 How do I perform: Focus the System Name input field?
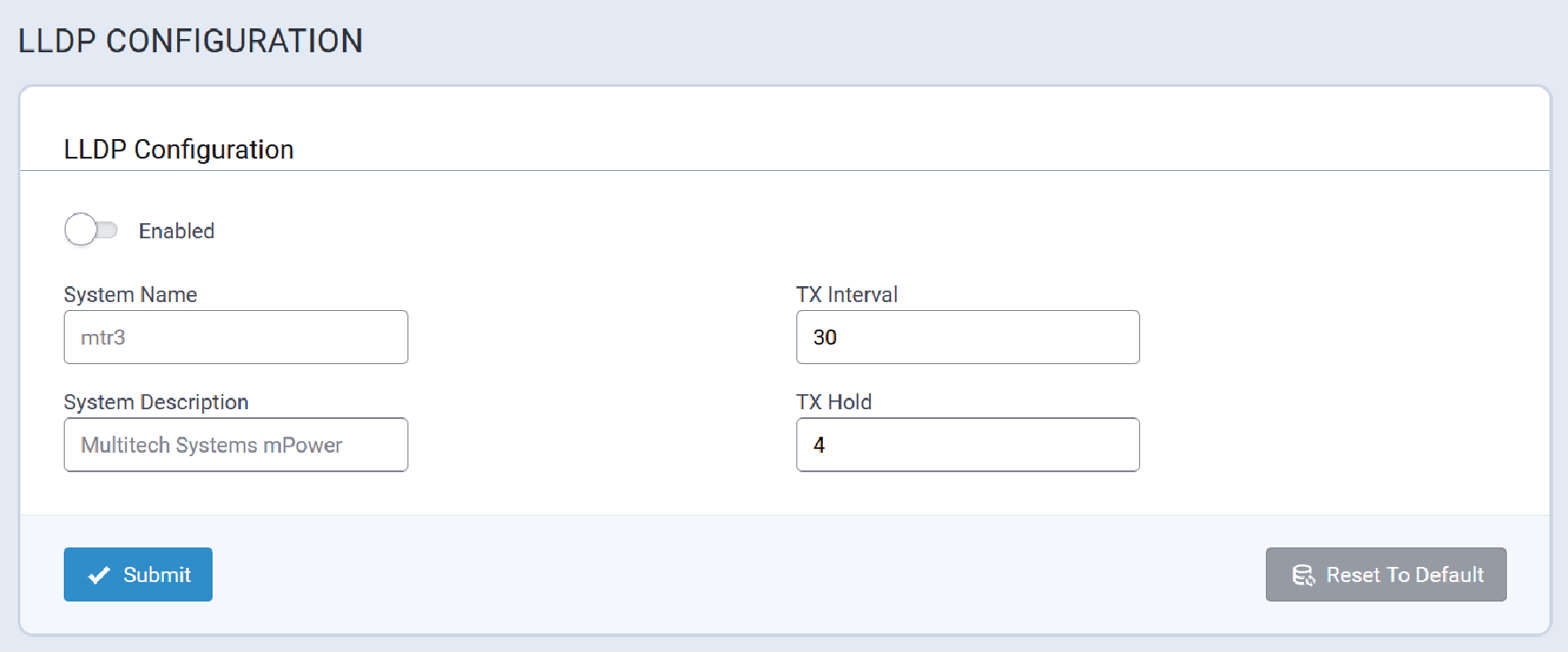tap(236, 338)
